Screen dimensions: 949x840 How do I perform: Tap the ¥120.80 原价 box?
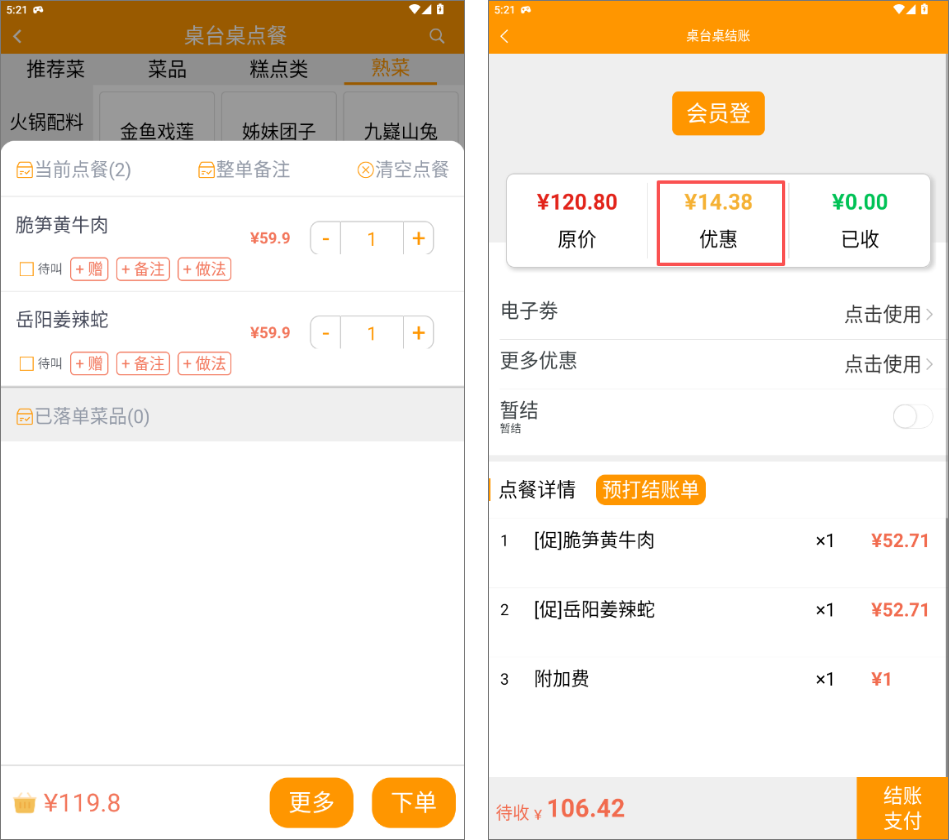coord(577,220)
